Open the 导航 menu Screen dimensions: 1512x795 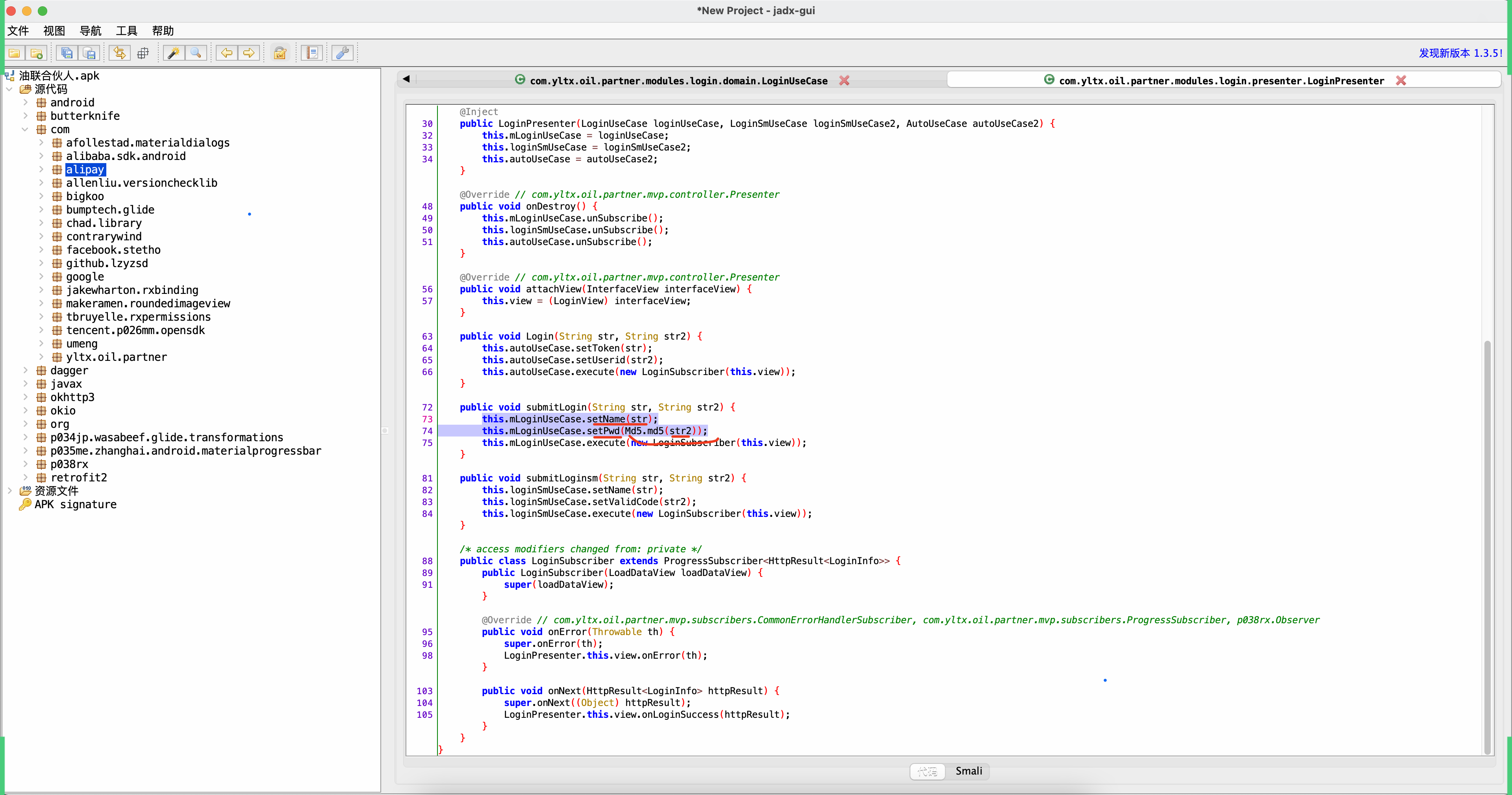[91, 31]
